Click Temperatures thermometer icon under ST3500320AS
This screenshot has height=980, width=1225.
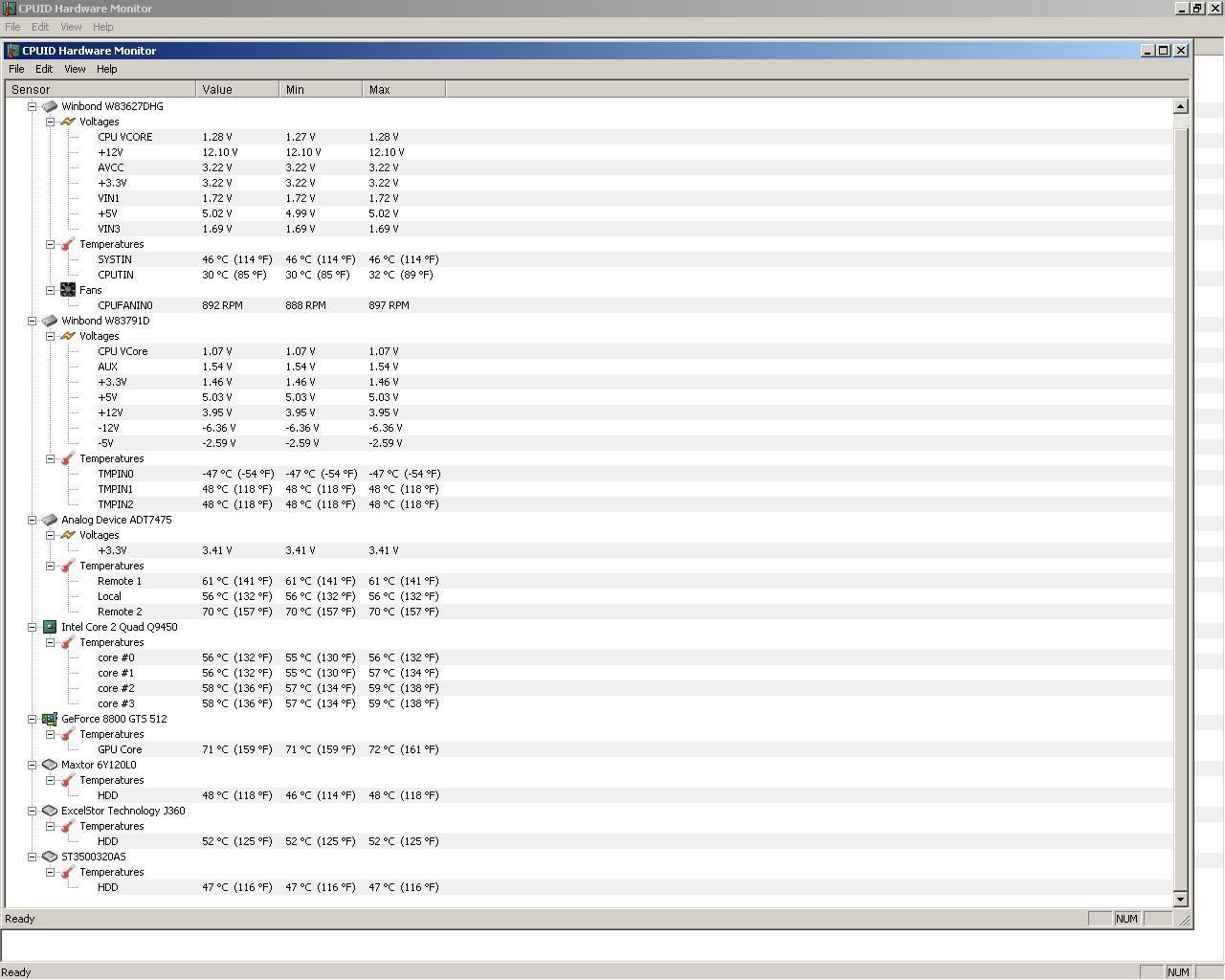tap(68, 872)
